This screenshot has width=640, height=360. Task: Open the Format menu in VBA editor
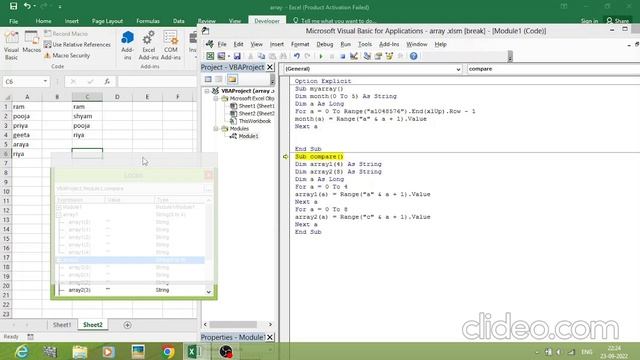300,44
